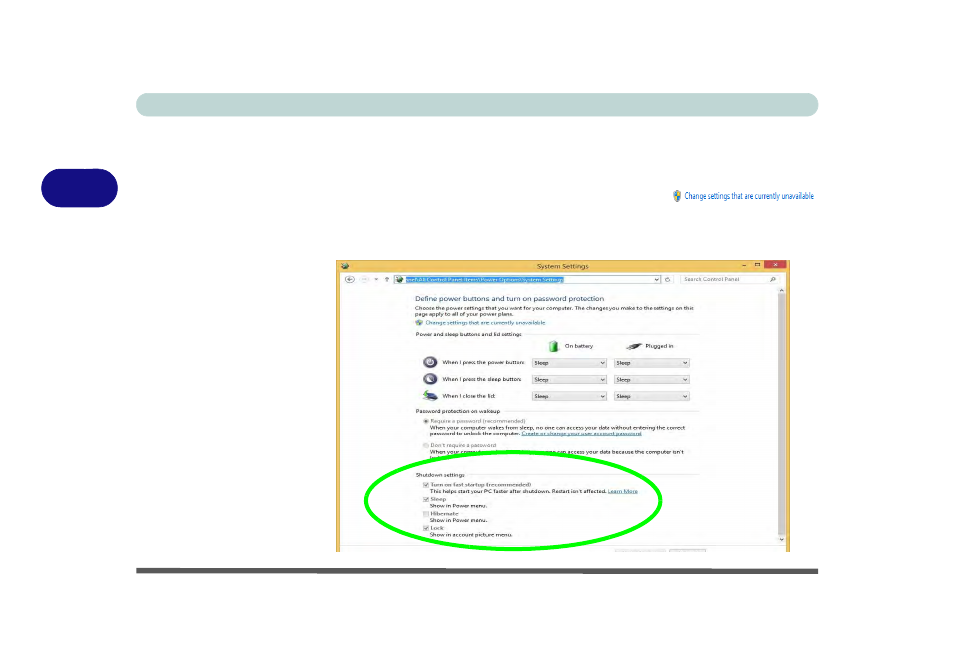
Task: Close the System Settings window
Action: coord(776,265)
